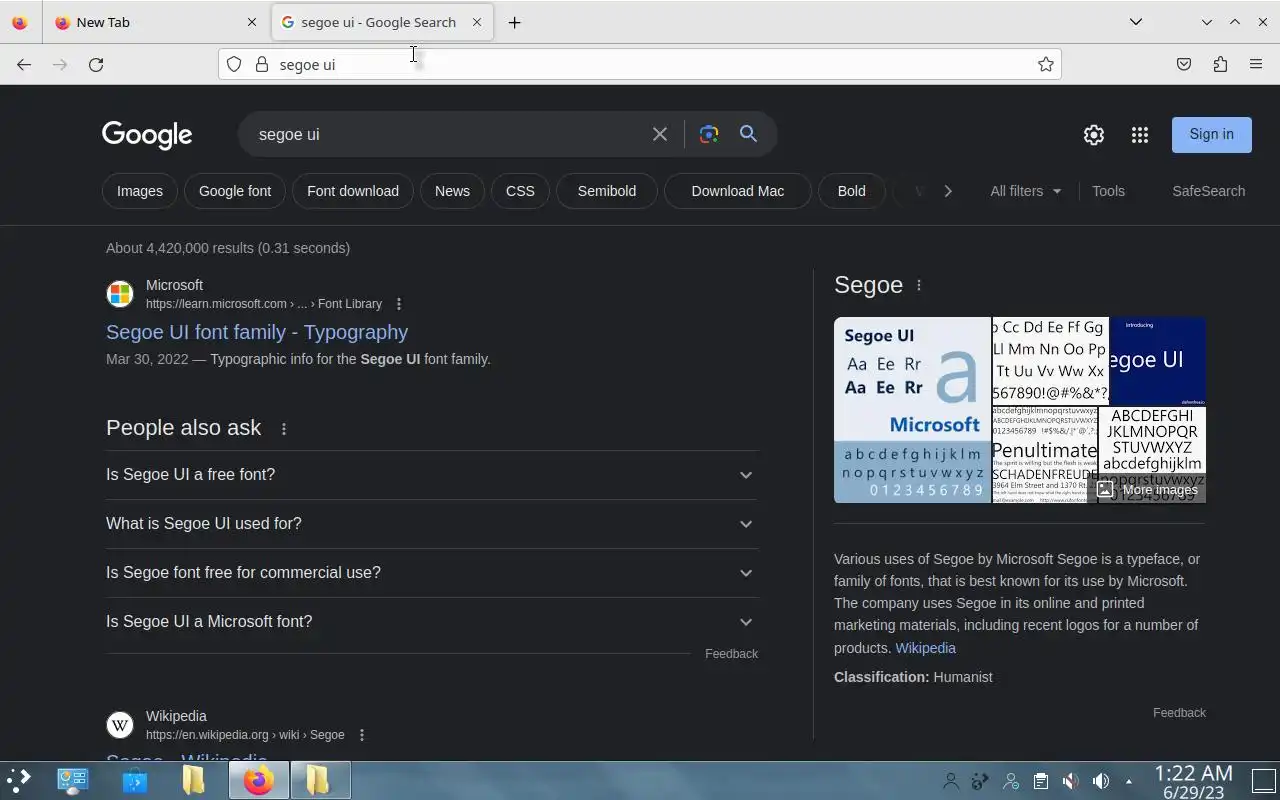This screenshot has height=800, width=1280.
Task: Open SafeSearch settings
Action: [x=1209, y=191]
